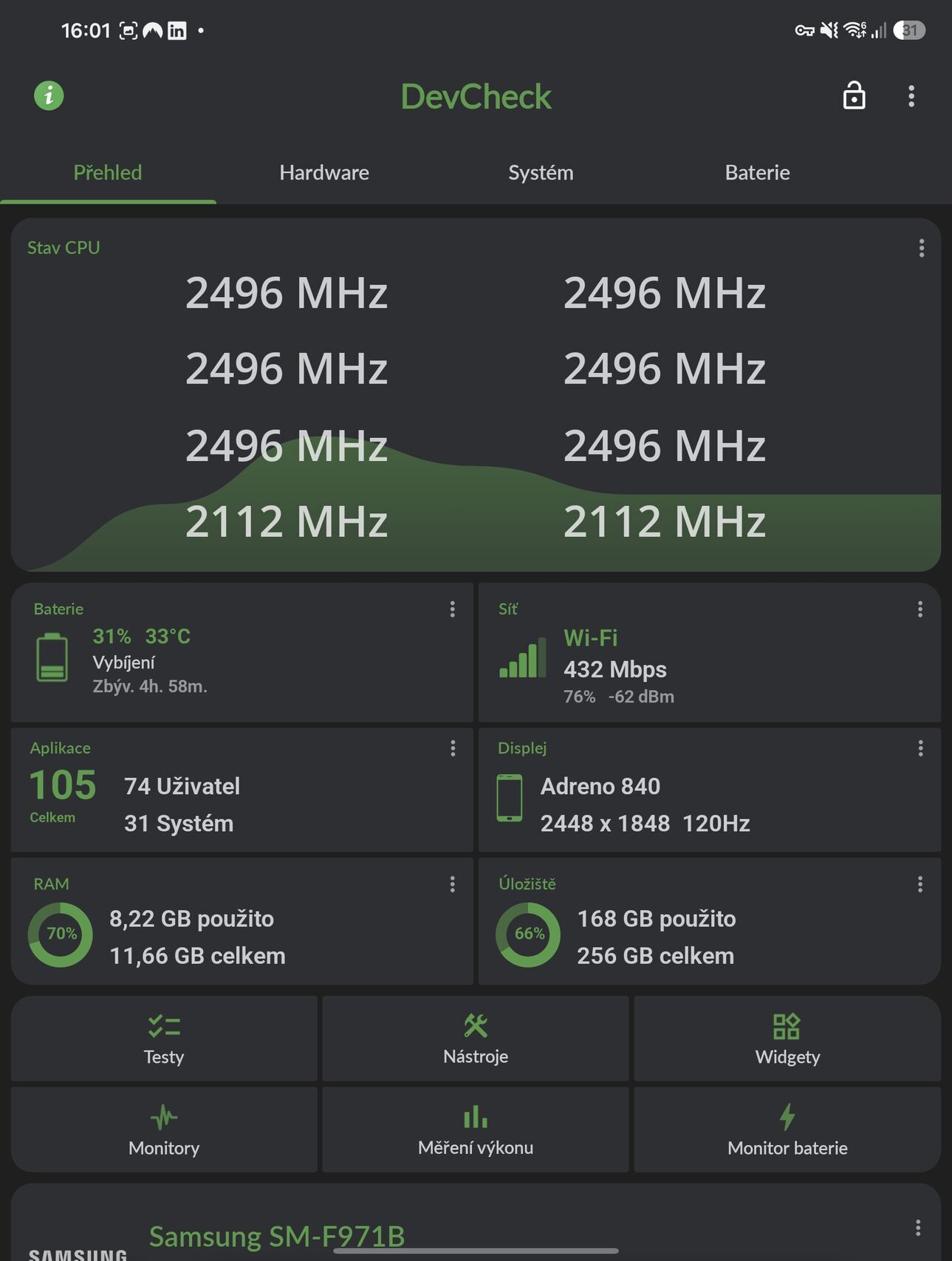952x1261 pixels.
Task: Tap the home gesture bar
Action: (476, 1251)
